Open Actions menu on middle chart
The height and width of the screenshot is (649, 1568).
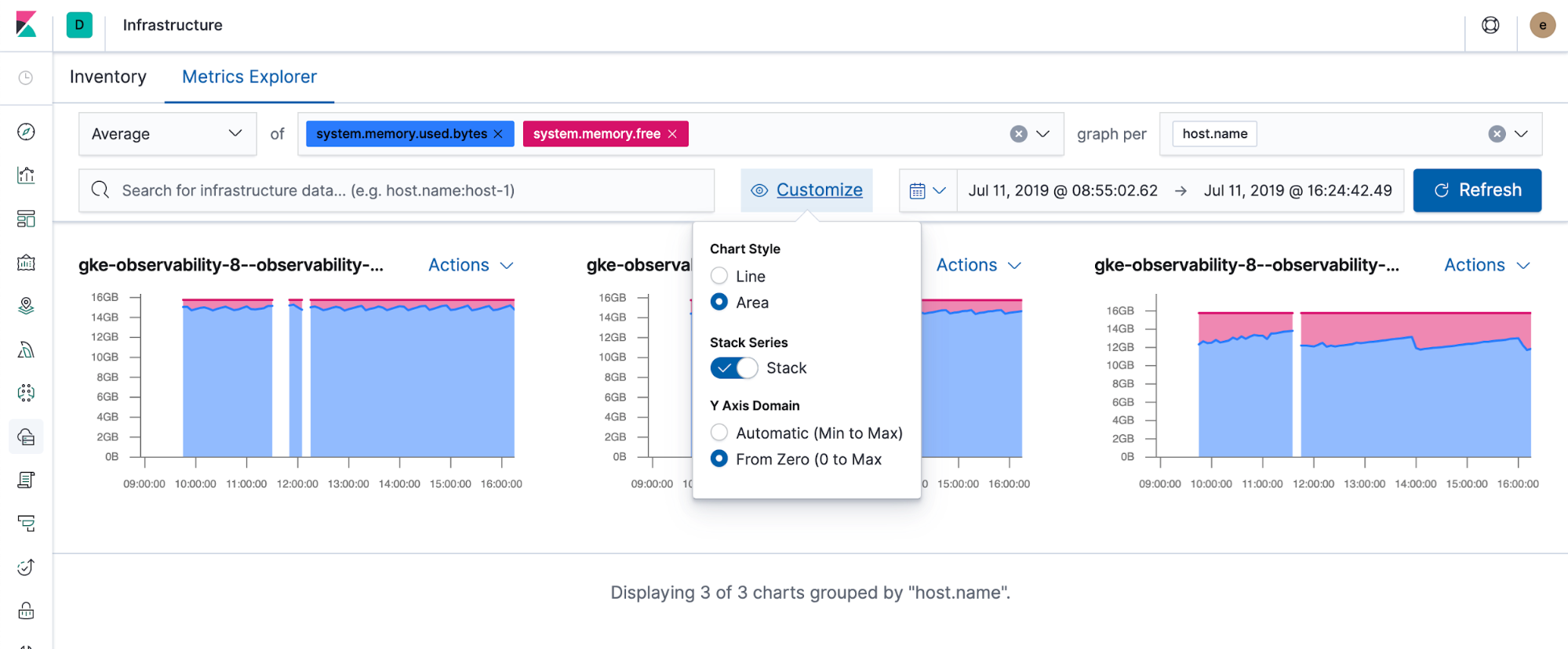pos(978,265)
